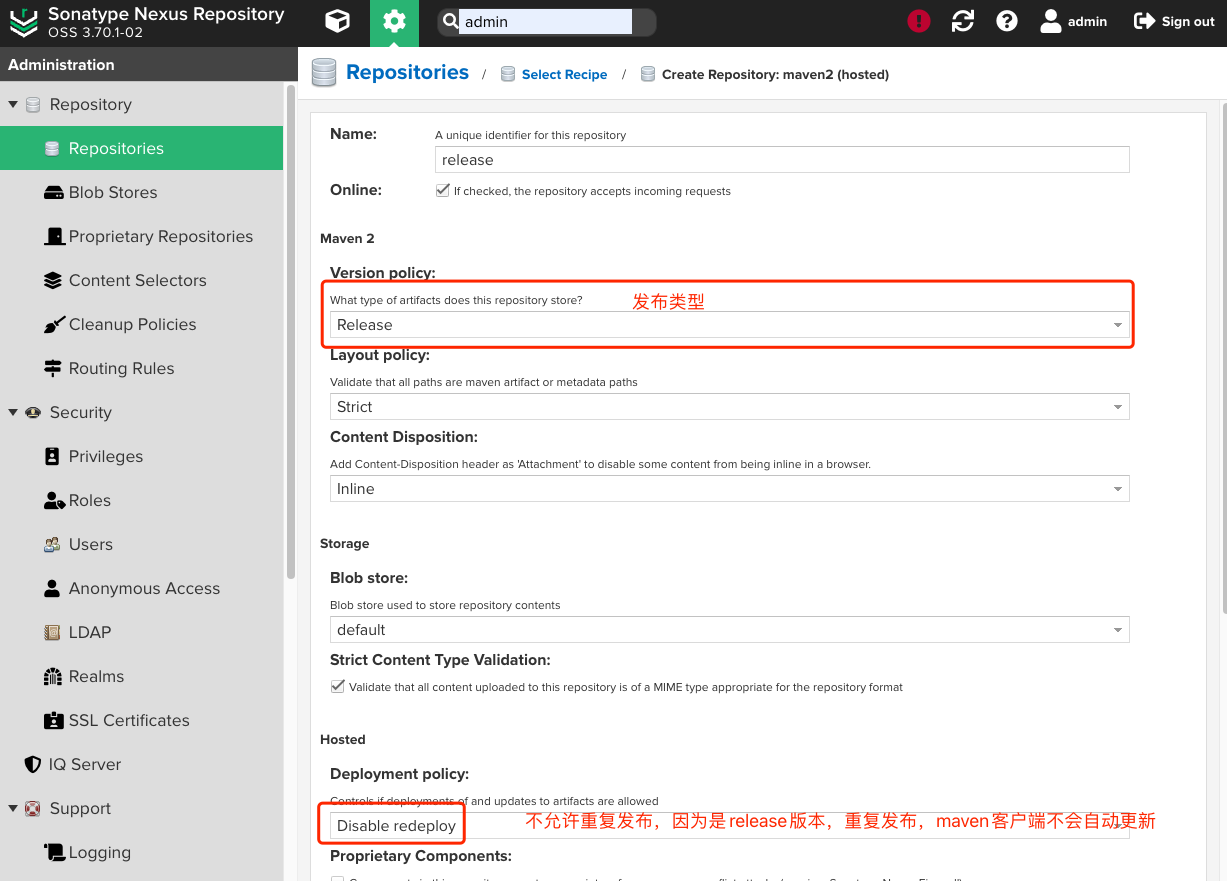Toggle Strict Content Type Validation checkbox
1227x881 pixels.
337,687
